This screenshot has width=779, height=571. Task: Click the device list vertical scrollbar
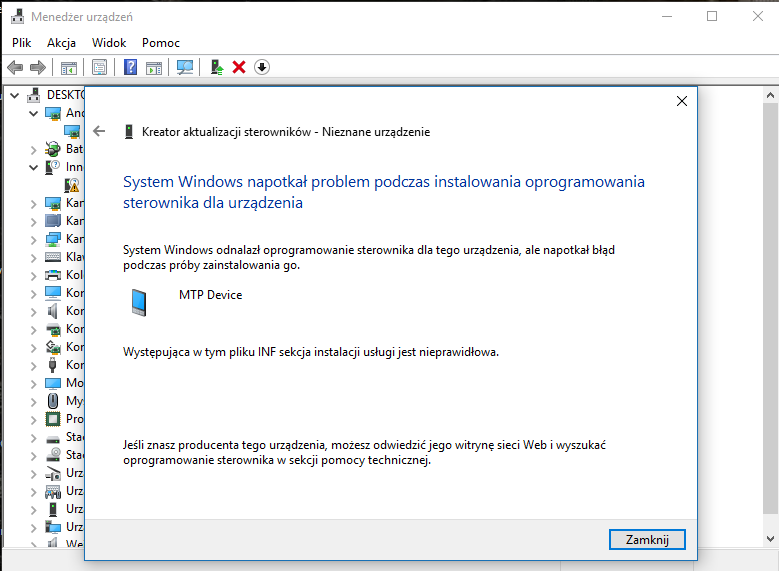pyautogui.click(x=770, y=300)
